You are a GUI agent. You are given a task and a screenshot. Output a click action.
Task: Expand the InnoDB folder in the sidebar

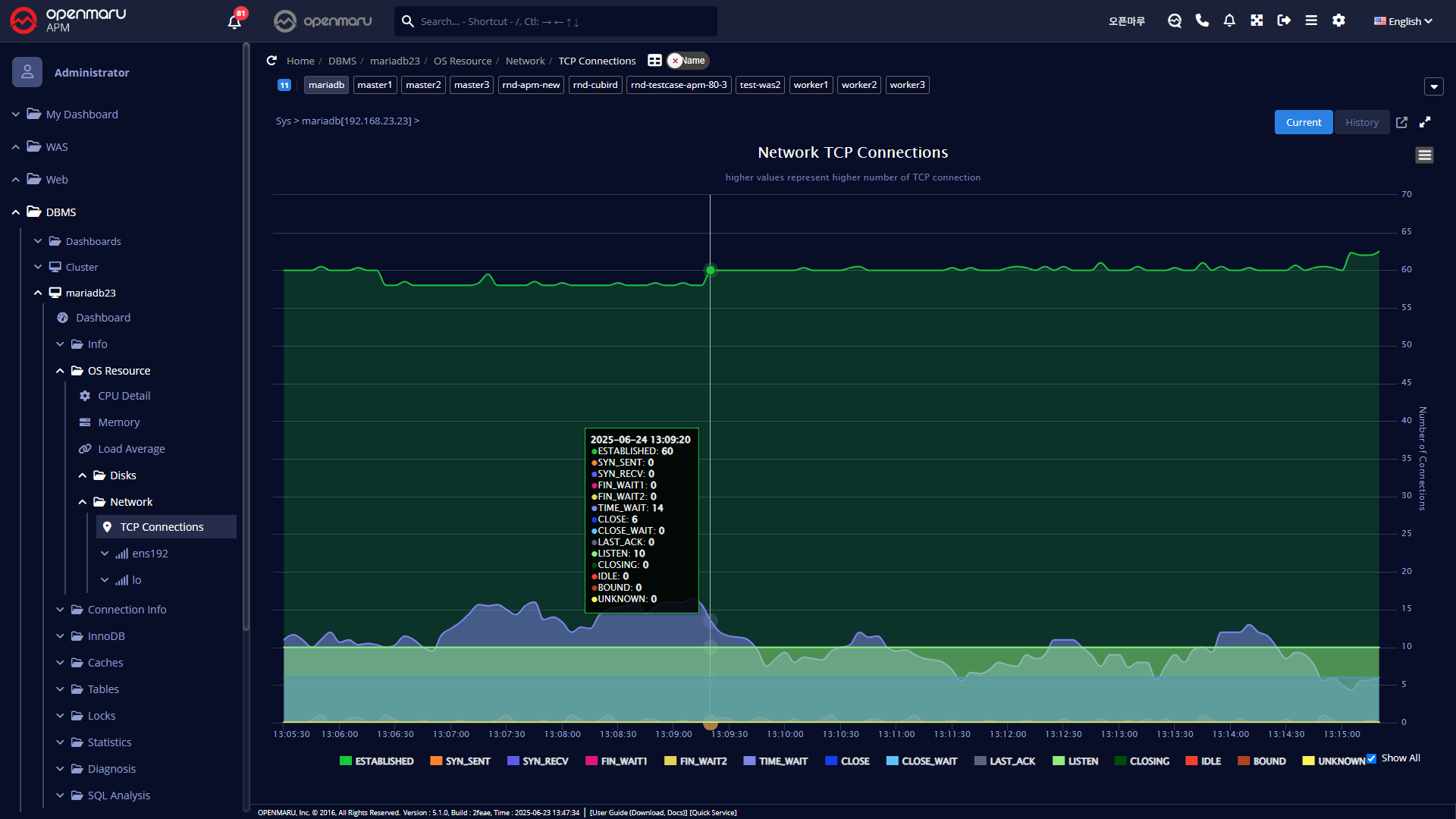pos(106,635)
